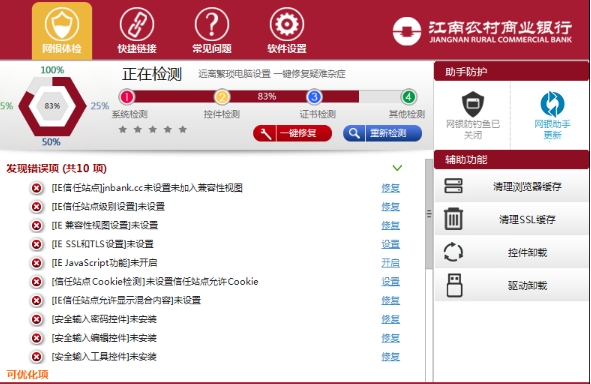Click error icon beside 允许显示混合内容 item
The height and width of the screenshot is (384, 591).
pos(37,300)
